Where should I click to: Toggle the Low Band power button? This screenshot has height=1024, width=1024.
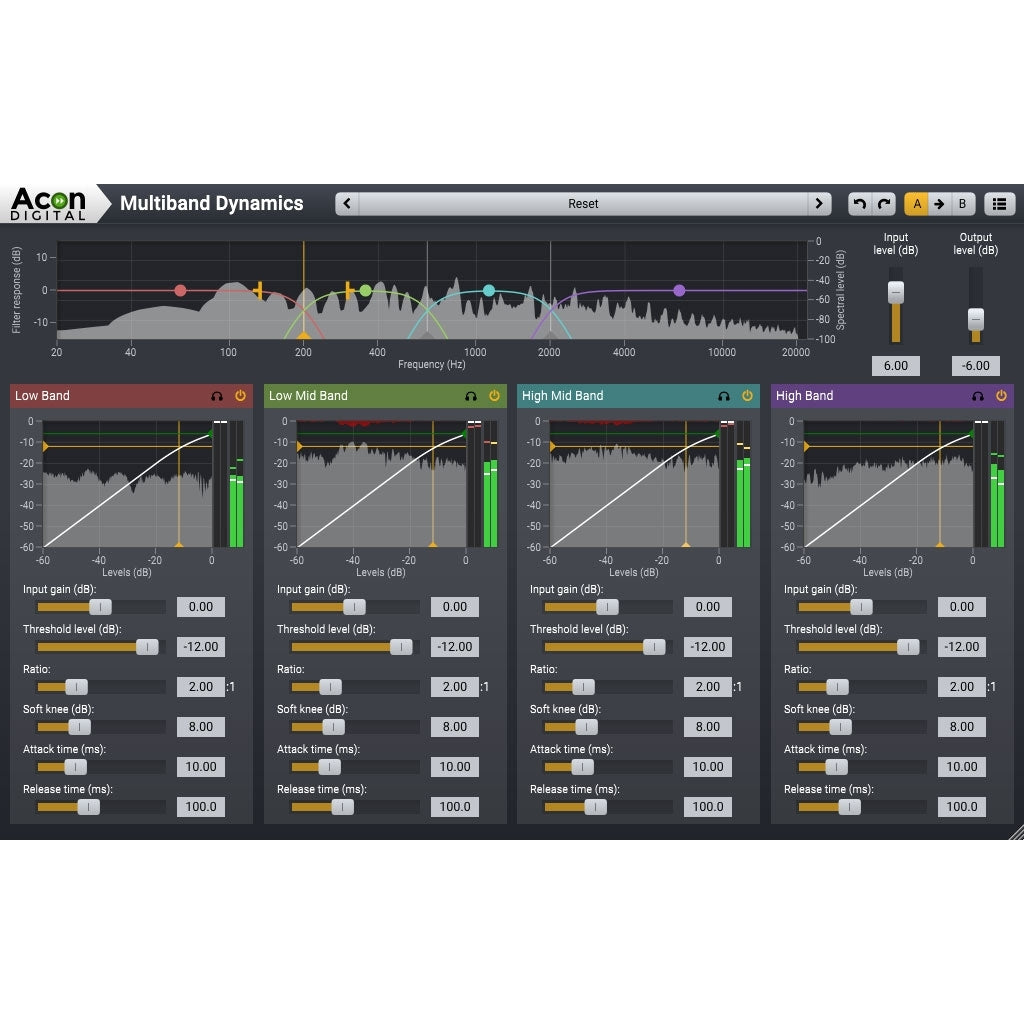[240, 396]
